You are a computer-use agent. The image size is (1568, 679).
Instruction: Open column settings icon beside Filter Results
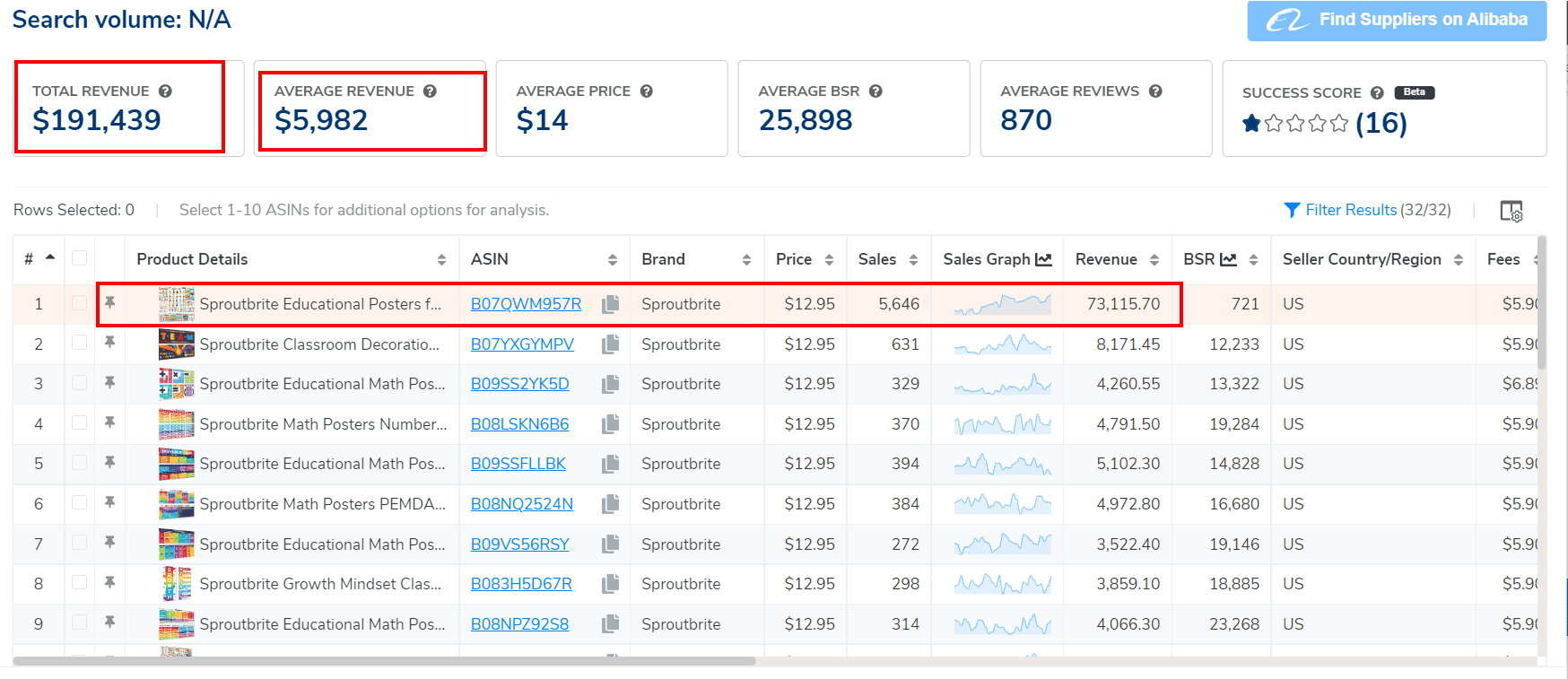[x=1511, y=211]
